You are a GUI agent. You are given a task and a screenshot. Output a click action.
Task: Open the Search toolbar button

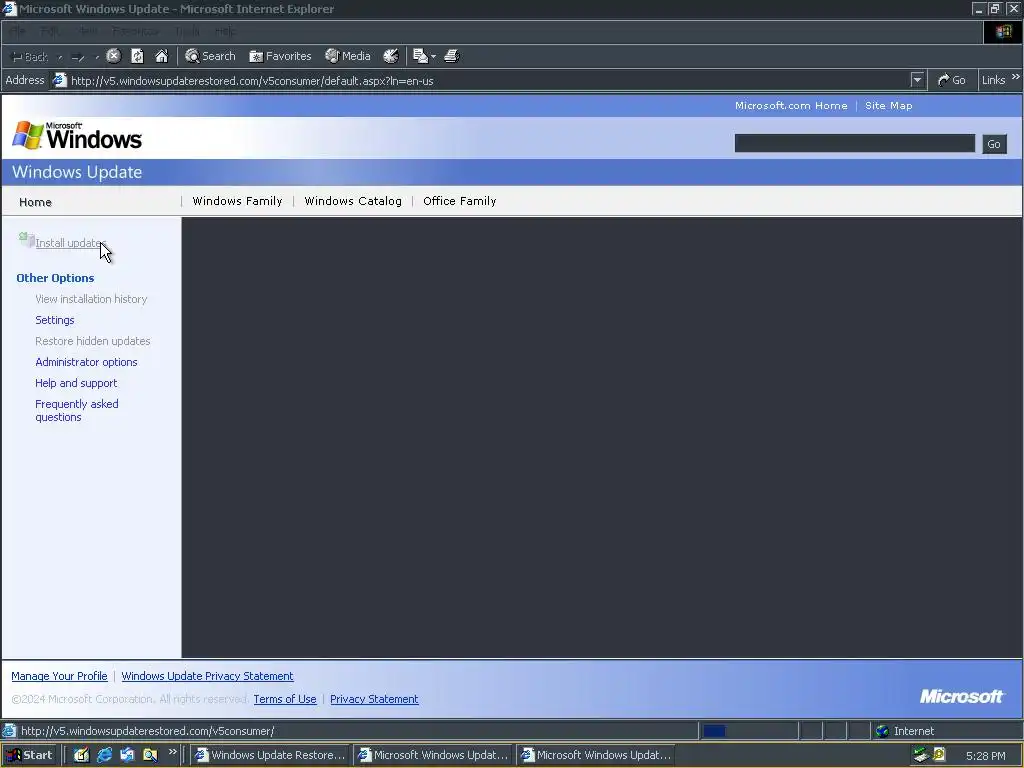coord(210,56)
